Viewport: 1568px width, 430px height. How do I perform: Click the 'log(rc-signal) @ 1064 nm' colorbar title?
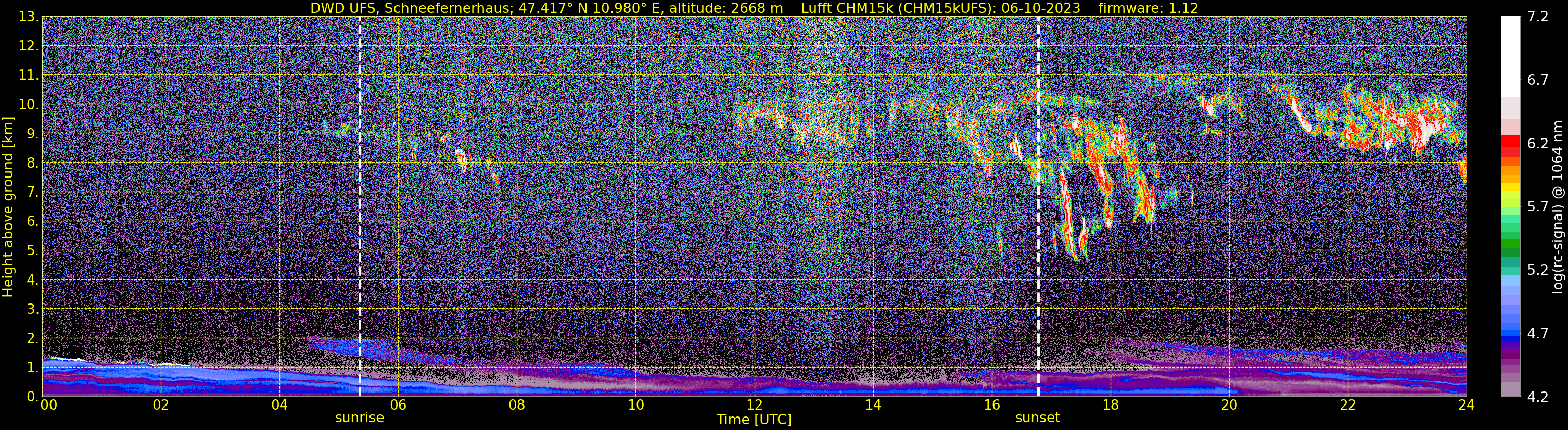(x=1558, y=207)
